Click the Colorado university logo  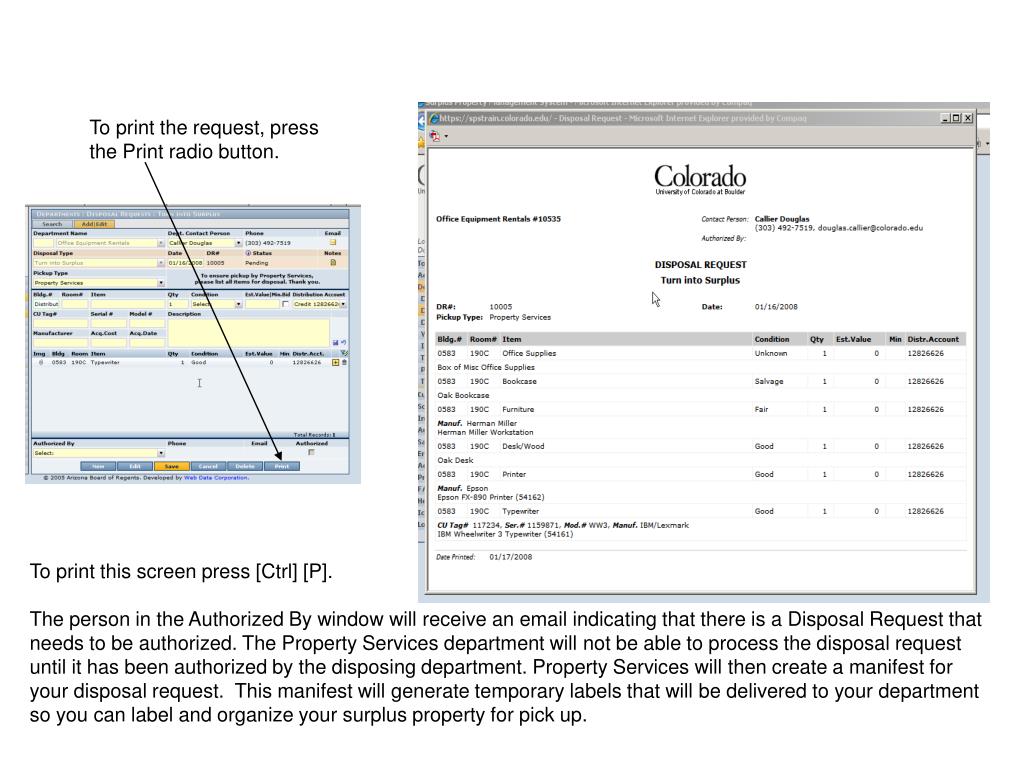pos(700,180)
